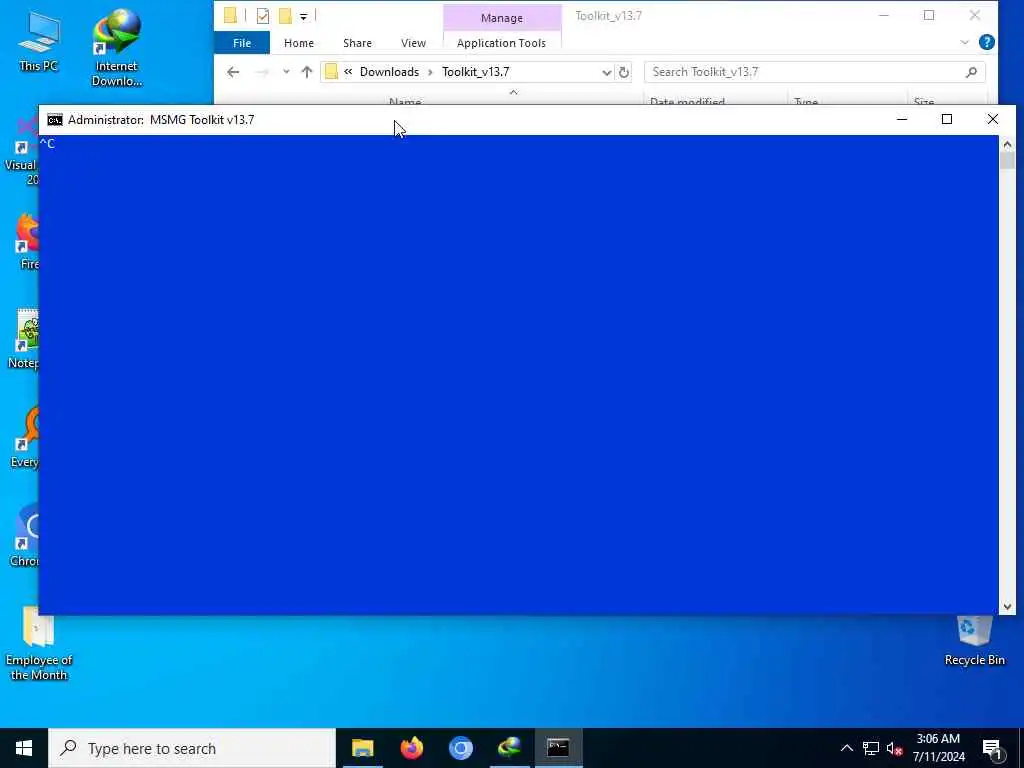Close the MSMG Toolkit console window

click(993, 120)
